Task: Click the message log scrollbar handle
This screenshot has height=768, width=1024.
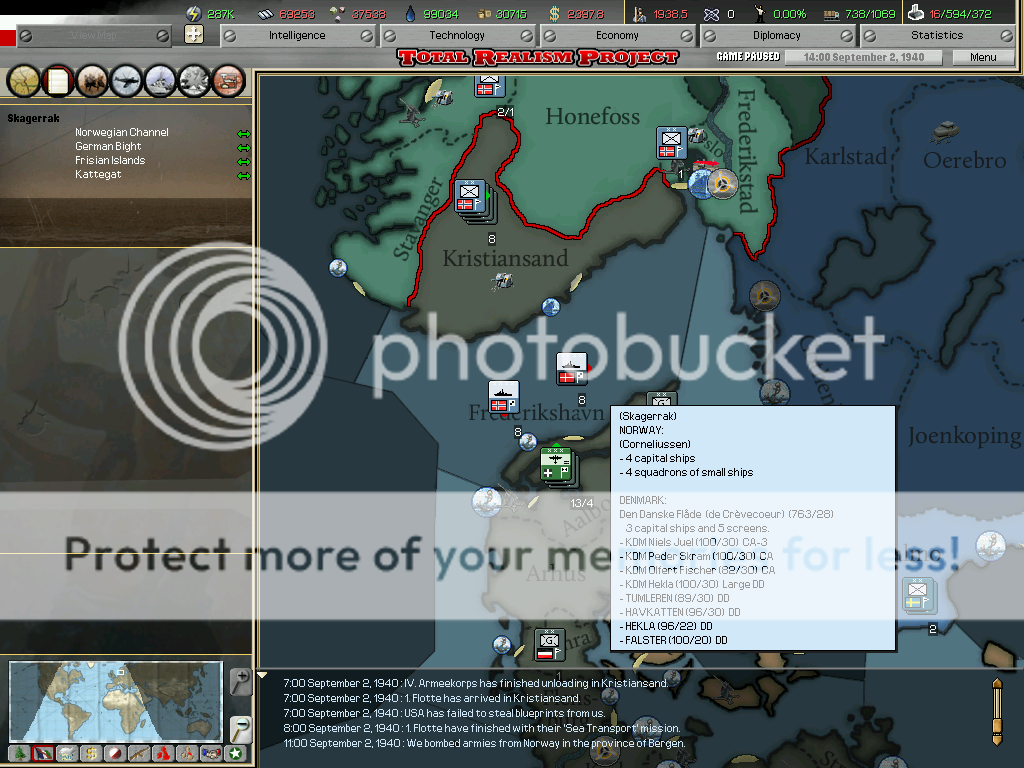Action: click(x=996, y=712)
